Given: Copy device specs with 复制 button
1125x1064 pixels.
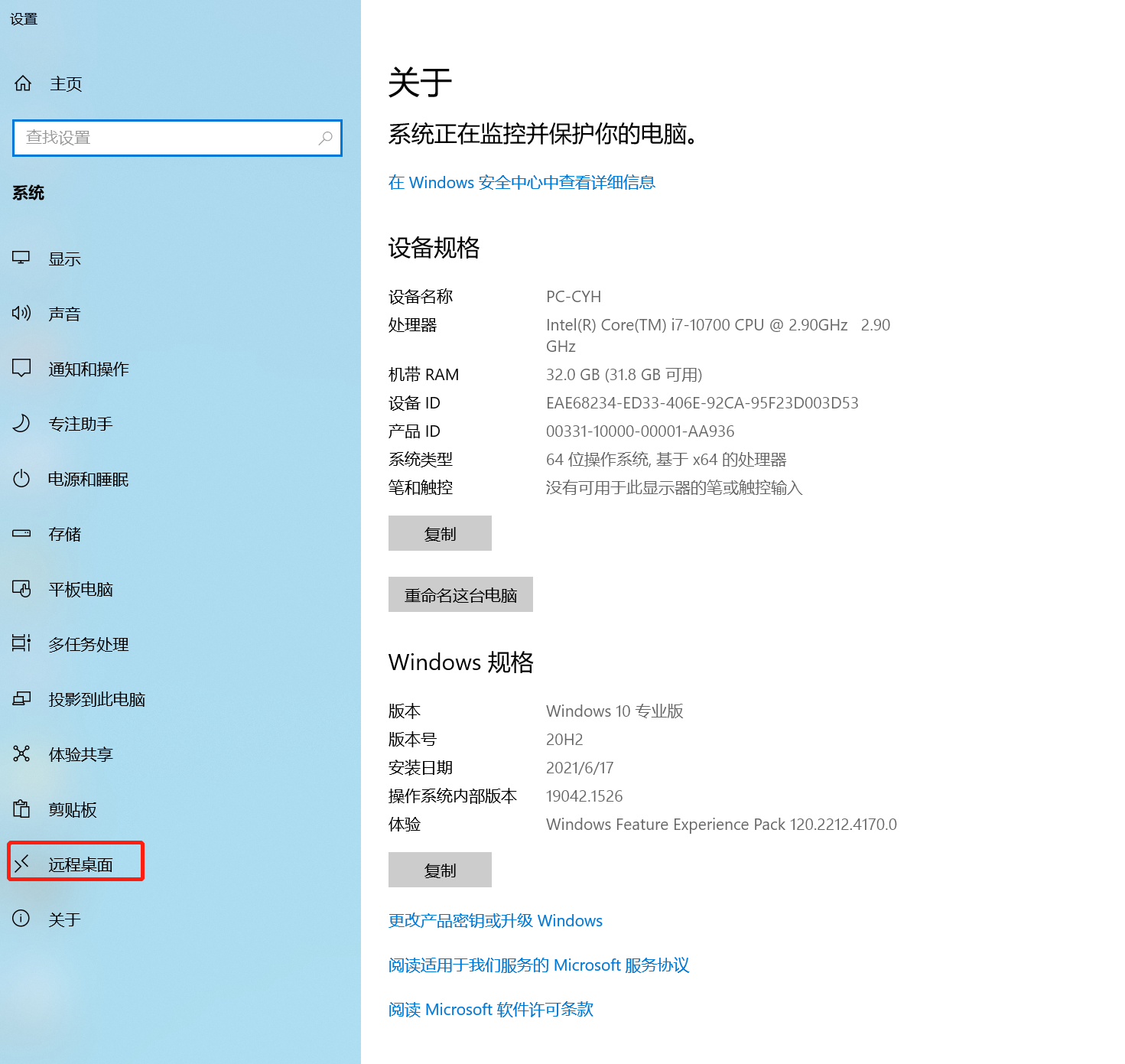Looking at the screenshot, I should pos(440,533).
